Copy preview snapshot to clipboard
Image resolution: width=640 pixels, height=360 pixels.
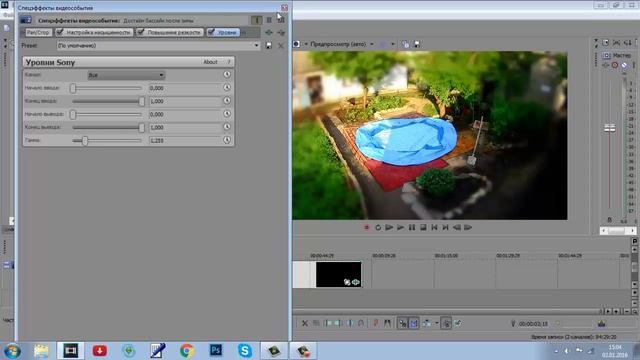[405, 44]
